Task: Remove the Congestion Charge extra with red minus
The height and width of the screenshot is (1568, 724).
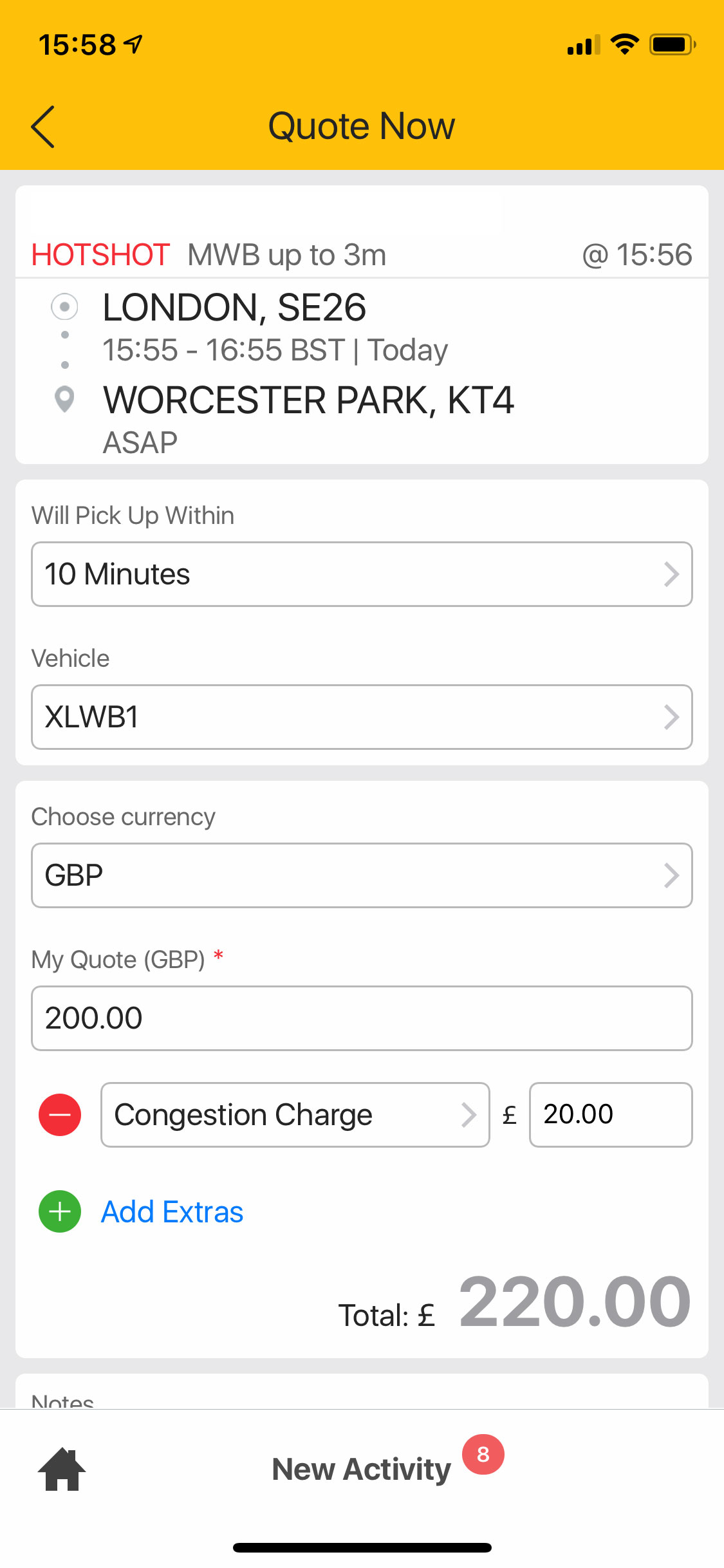Action: pyautogui.click(x=60, y=1115)
